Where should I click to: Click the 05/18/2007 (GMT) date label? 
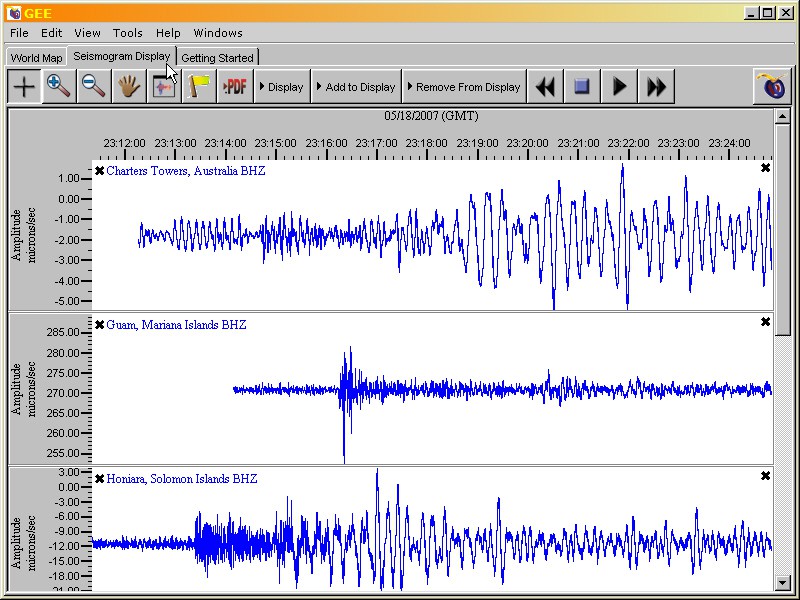(x=432, y=116)
